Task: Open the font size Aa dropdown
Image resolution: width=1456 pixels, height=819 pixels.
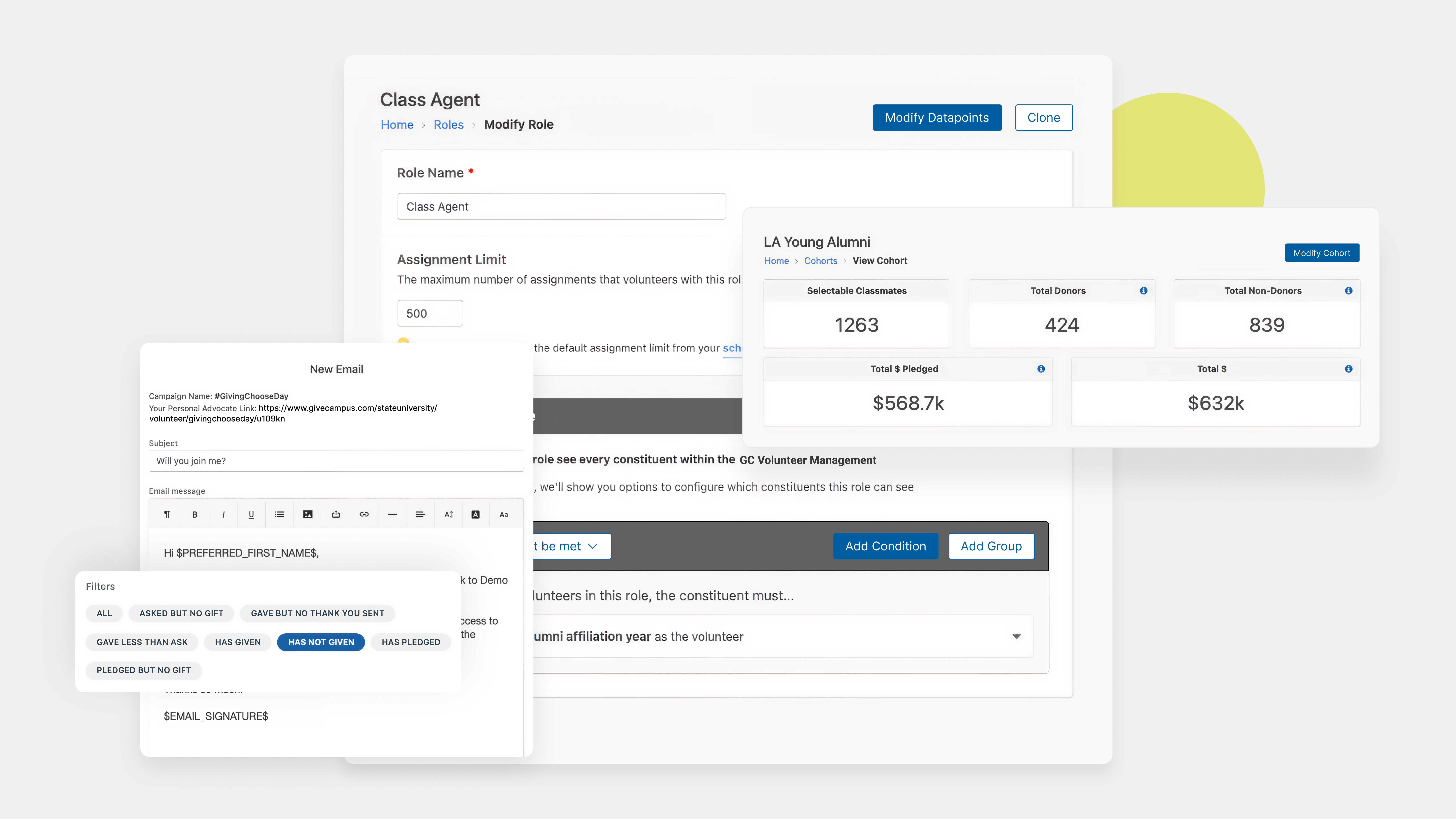Action: [504, 514]
